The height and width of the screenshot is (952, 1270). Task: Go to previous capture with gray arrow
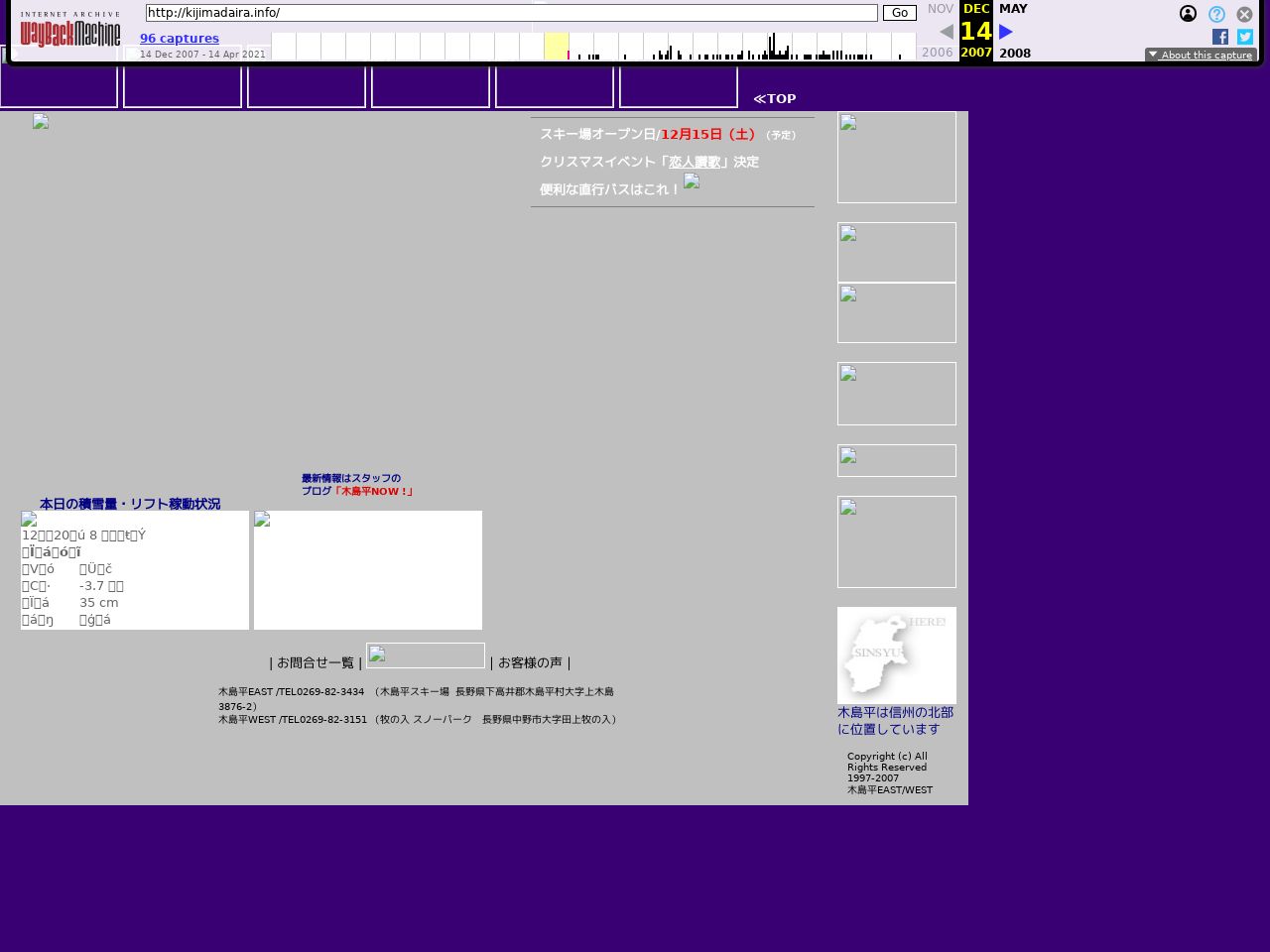(946, 32)
